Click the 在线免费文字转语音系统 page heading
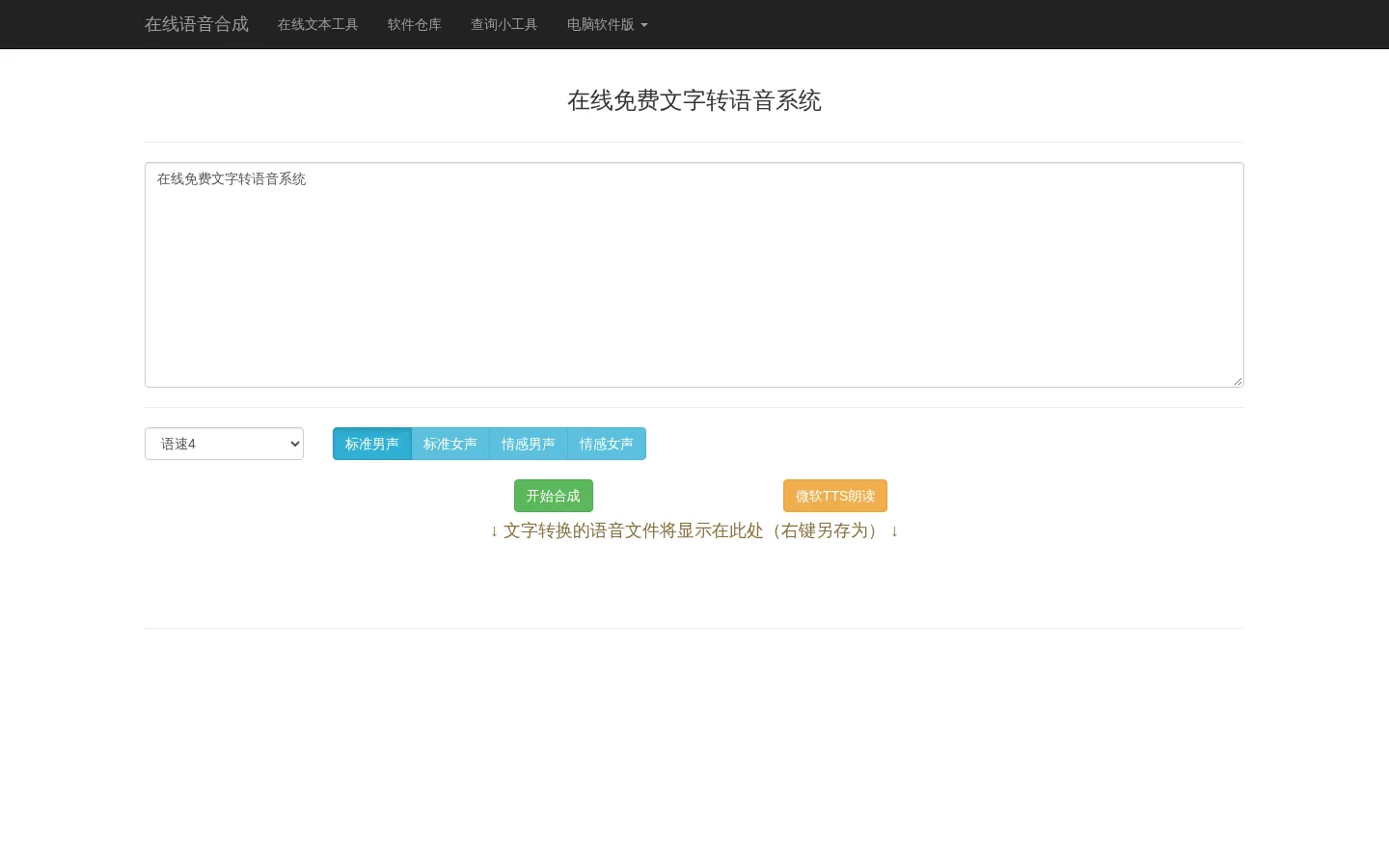 point(694,100)
